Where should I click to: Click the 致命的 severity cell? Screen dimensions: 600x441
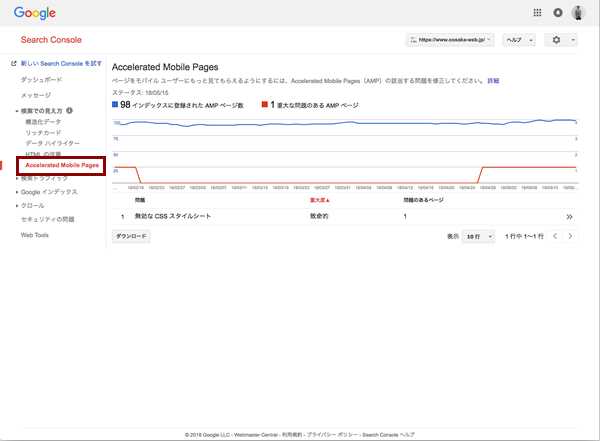click(319, 216)
